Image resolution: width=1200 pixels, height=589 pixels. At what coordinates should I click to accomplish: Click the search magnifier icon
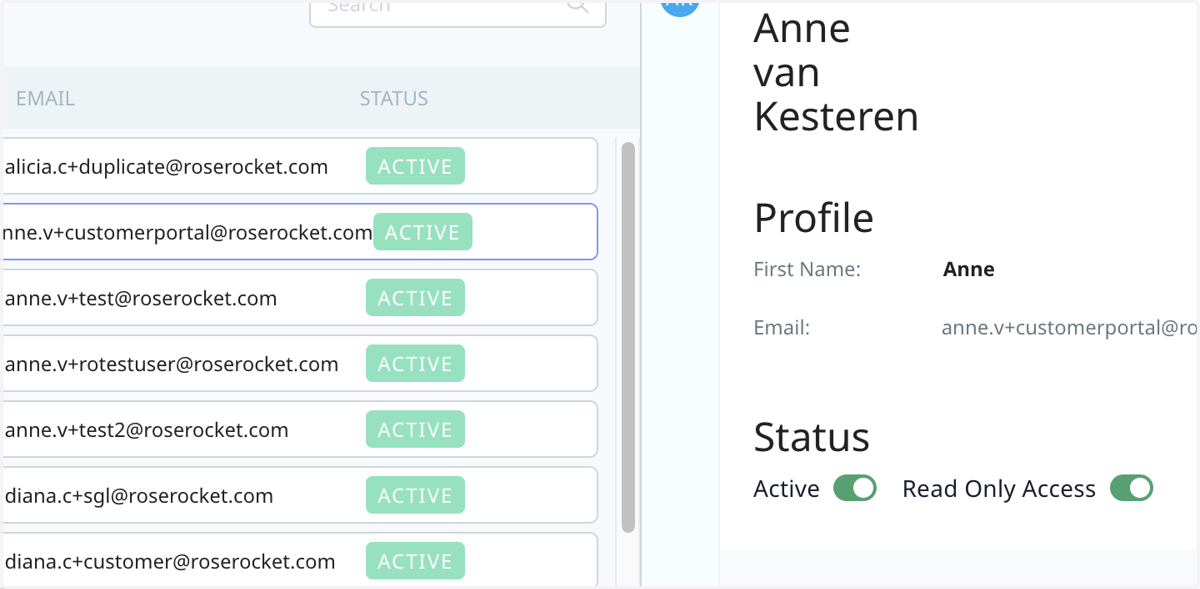point(579,6)
